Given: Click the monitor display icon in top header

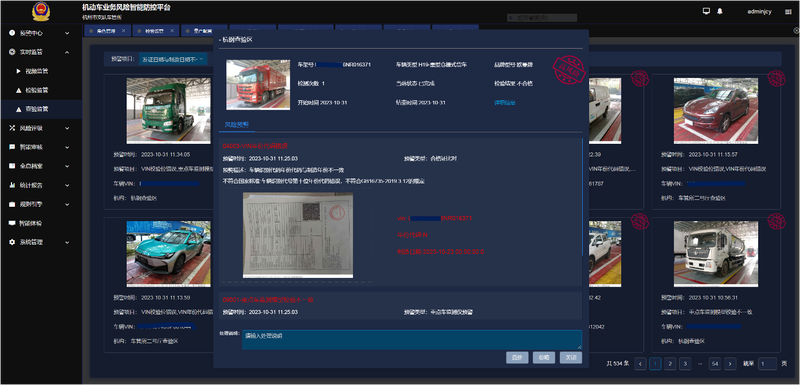Looking at the screenshot, I should (706, 11).
